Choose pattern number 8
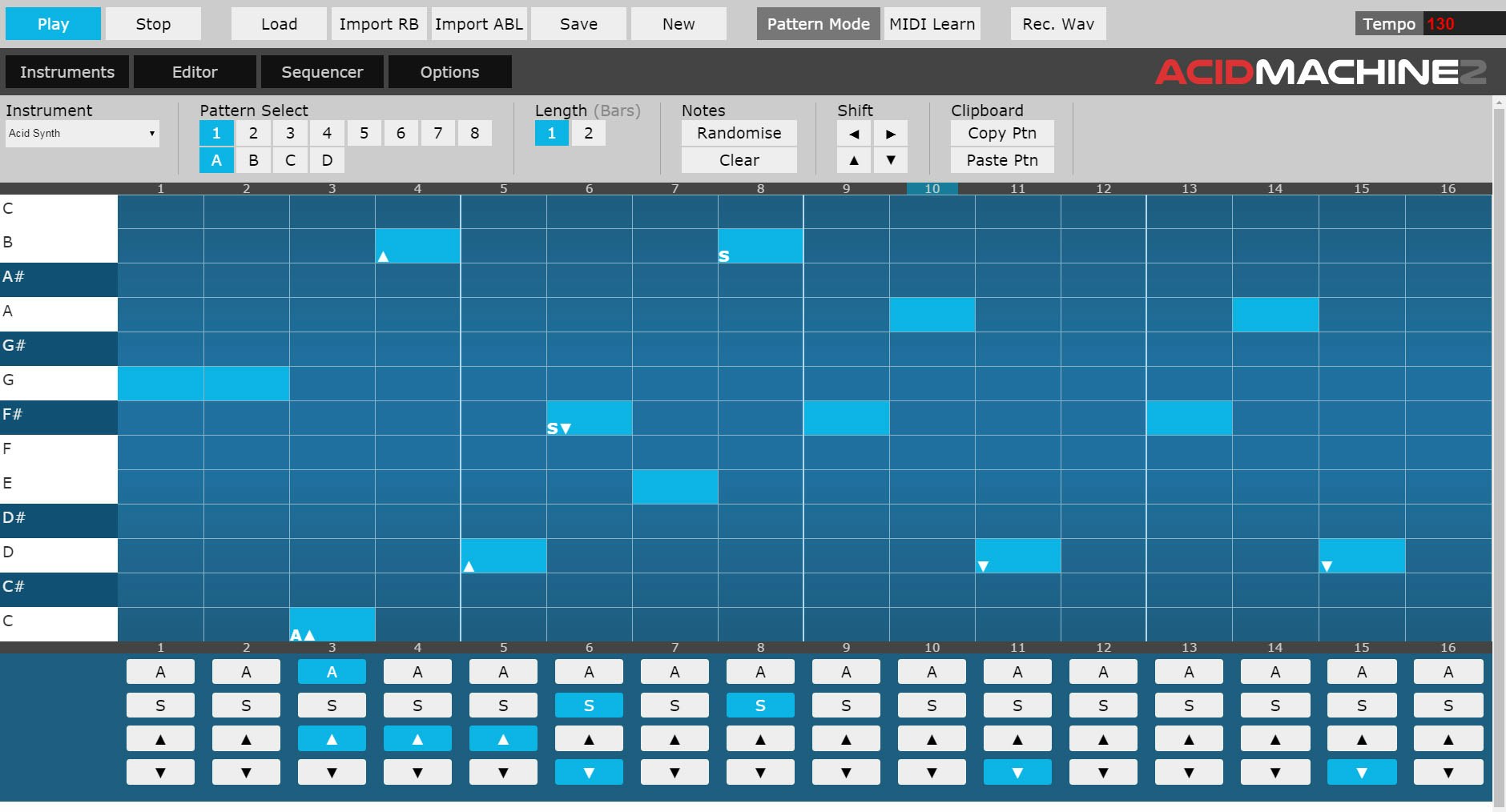The width and height of the screenshot is (1506, 812). (474, 133)
